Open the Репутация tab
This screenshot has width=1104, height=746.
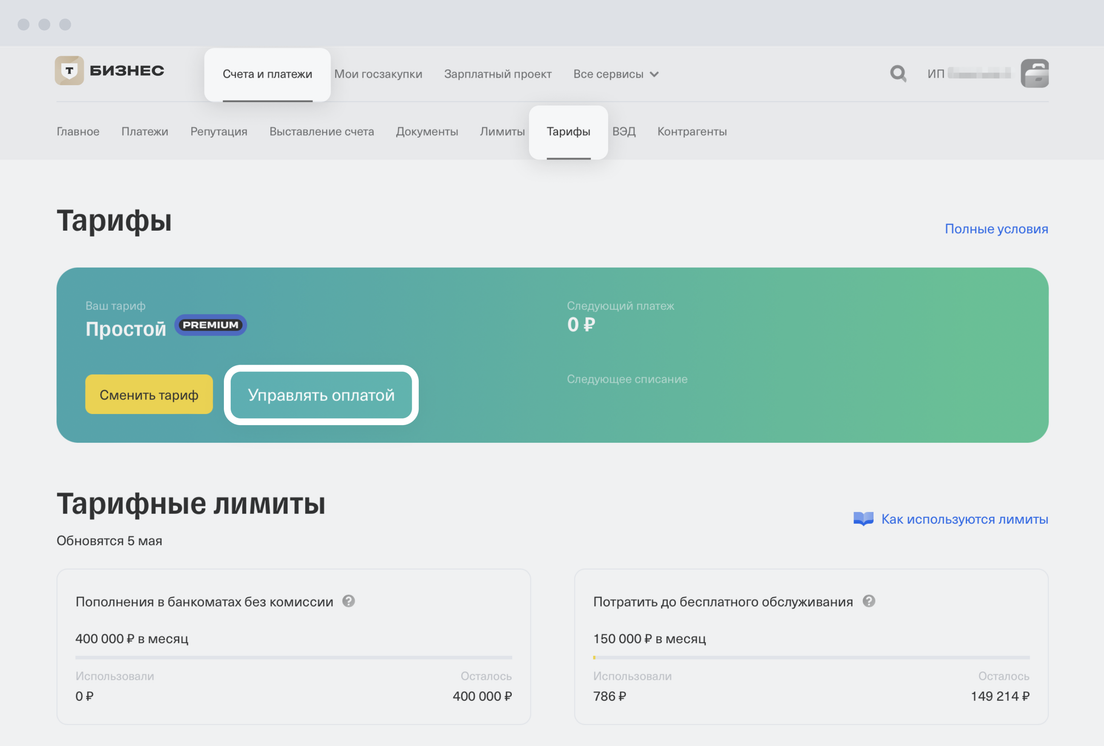click(x=219, y=131)
